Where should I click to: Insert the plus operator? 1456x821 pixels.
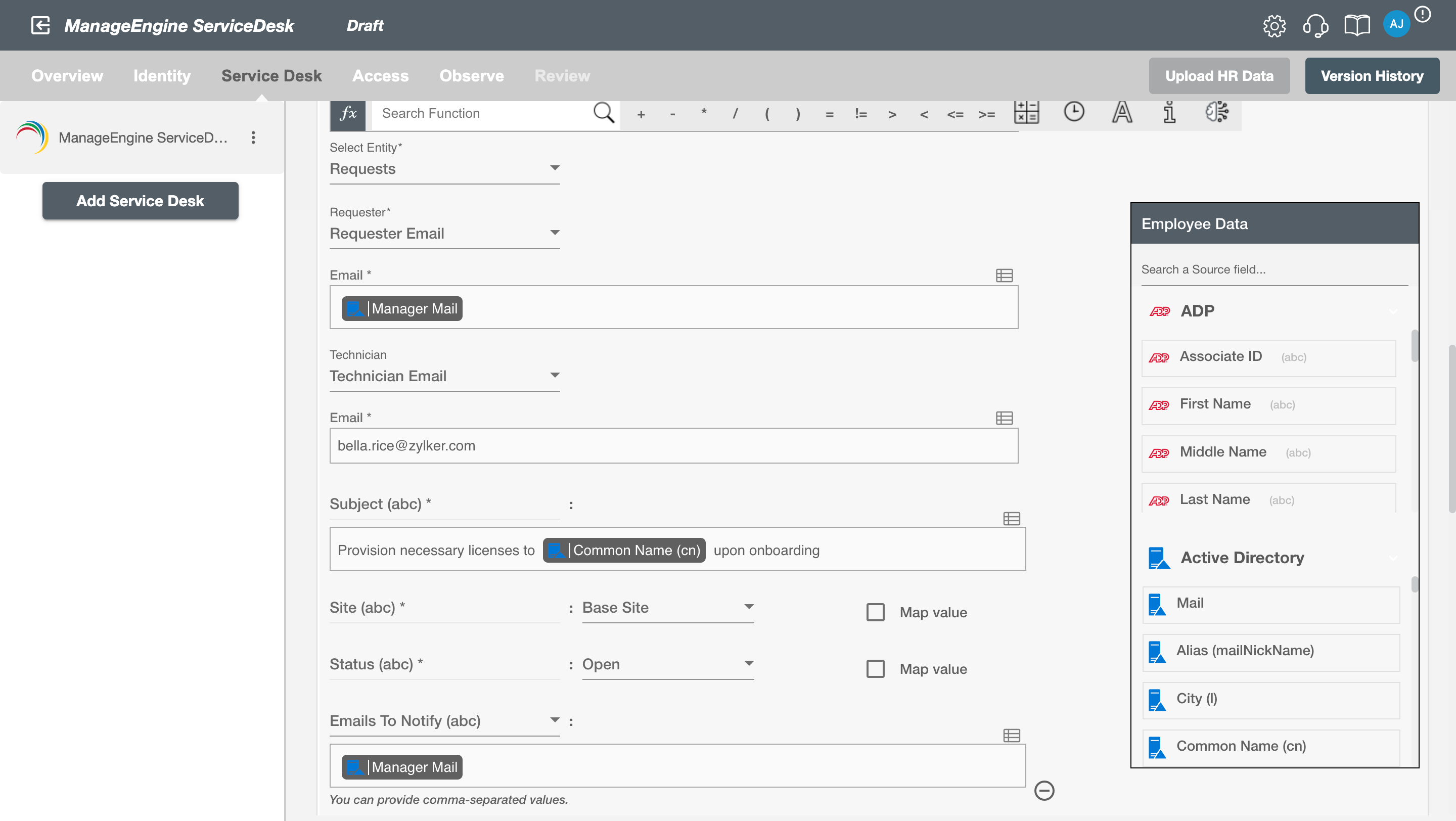[x=641, y=114]
